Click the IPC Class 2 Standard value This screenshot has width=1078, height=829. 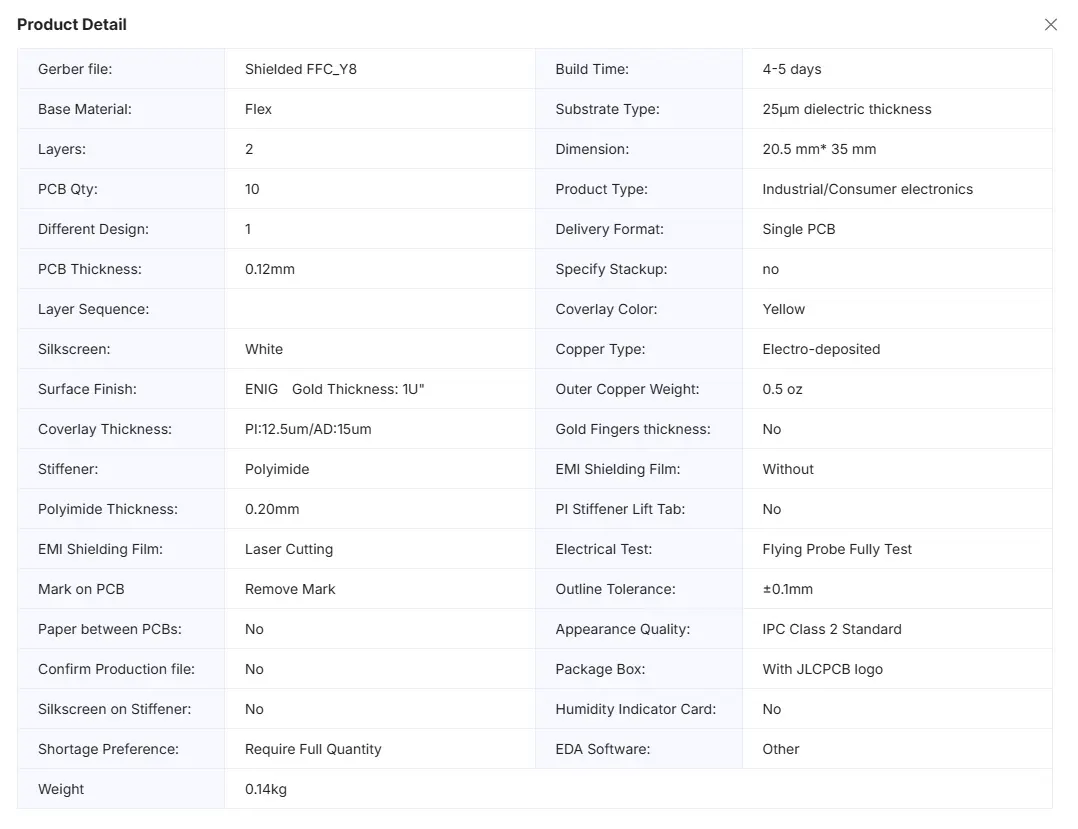pyautogui.click(x=831, y=629)
